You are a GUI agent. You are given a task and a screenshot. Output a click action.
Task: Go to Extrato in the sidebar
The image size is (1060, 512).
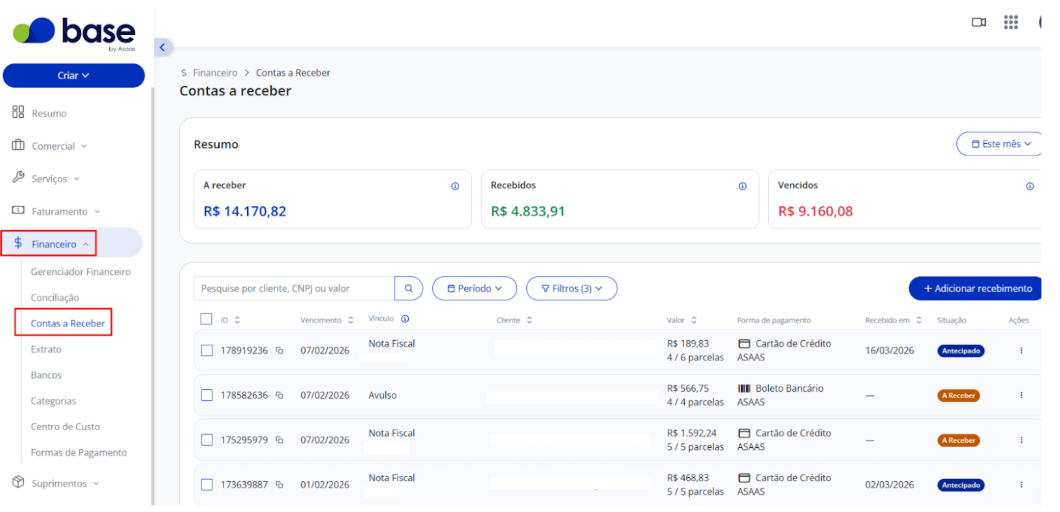[x=46, y=350]
